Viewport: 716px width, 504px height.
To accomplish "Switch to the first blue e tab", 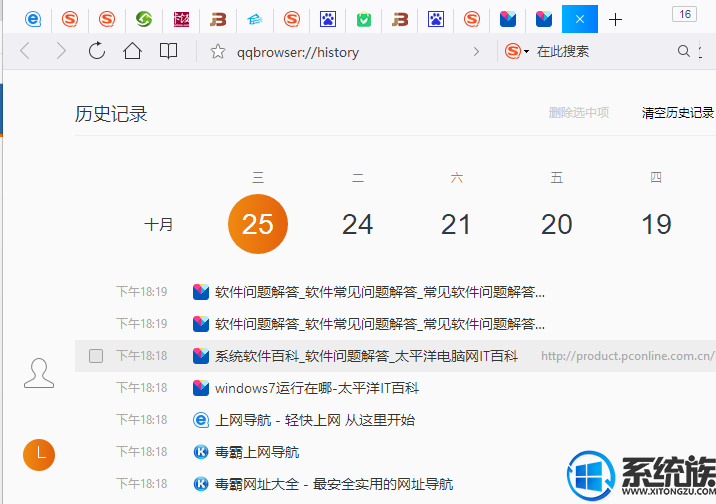I will click(33, 19).
